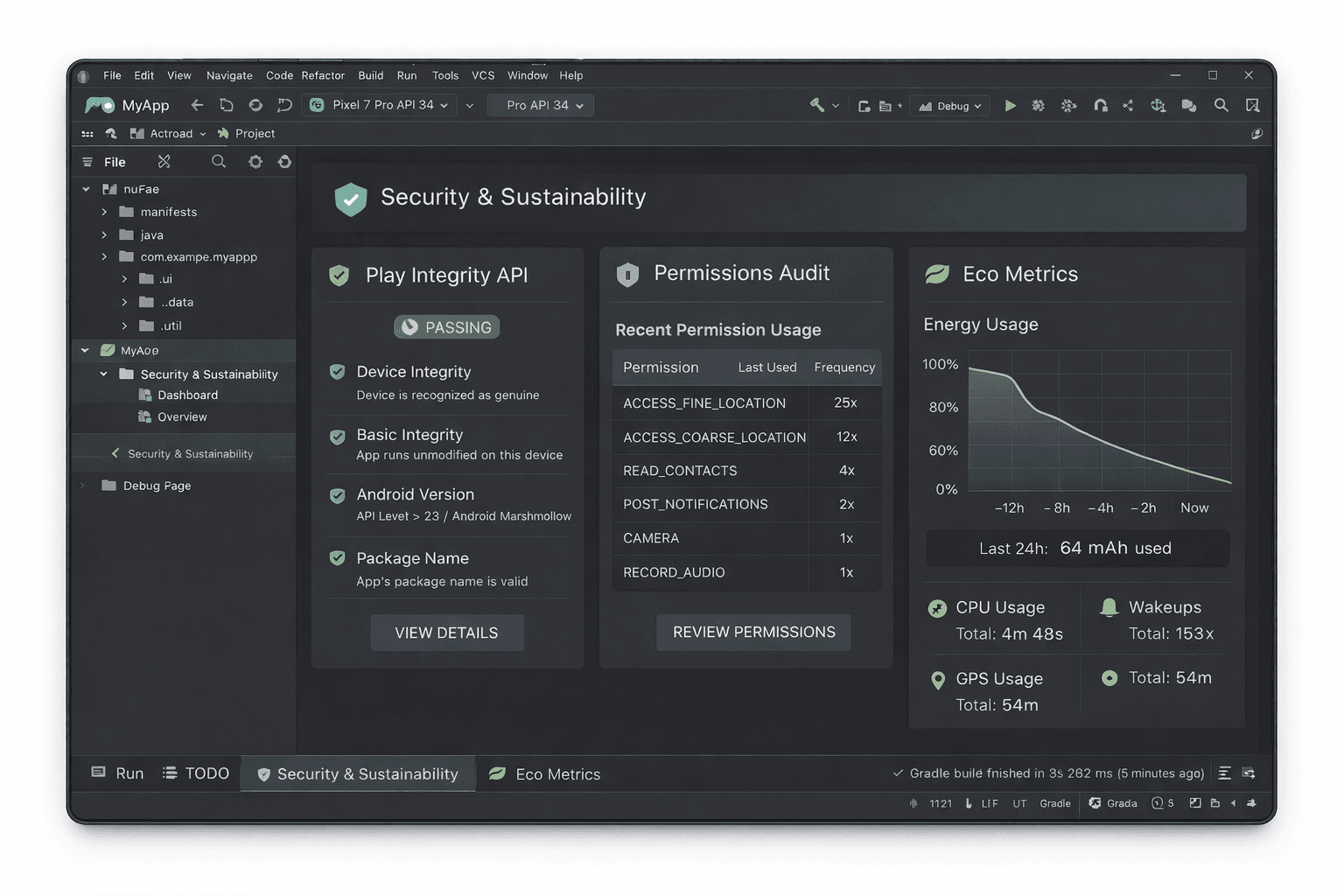Click the back arrow navigation icon
Viewport: 1344px width, 896px height.
pos(197,106)
